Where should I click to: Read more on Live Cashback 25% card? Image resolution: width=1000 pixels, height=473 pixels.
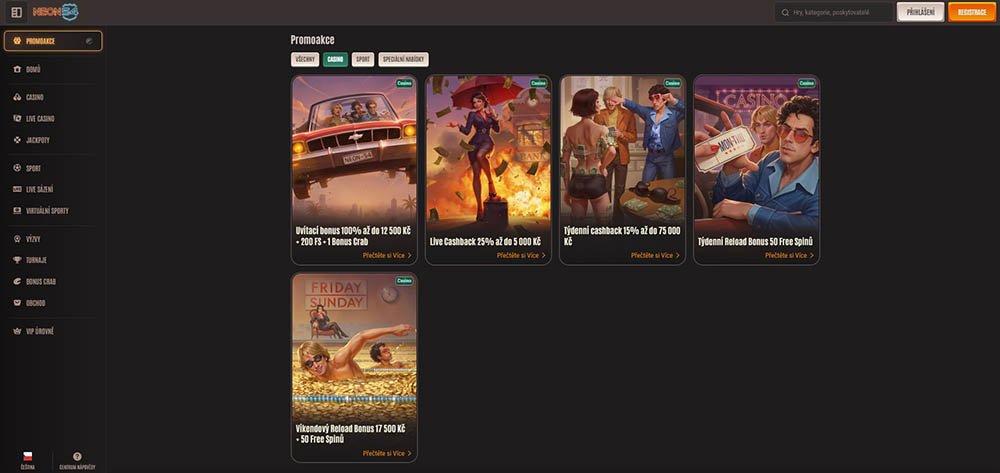click(x=521, y=255)
